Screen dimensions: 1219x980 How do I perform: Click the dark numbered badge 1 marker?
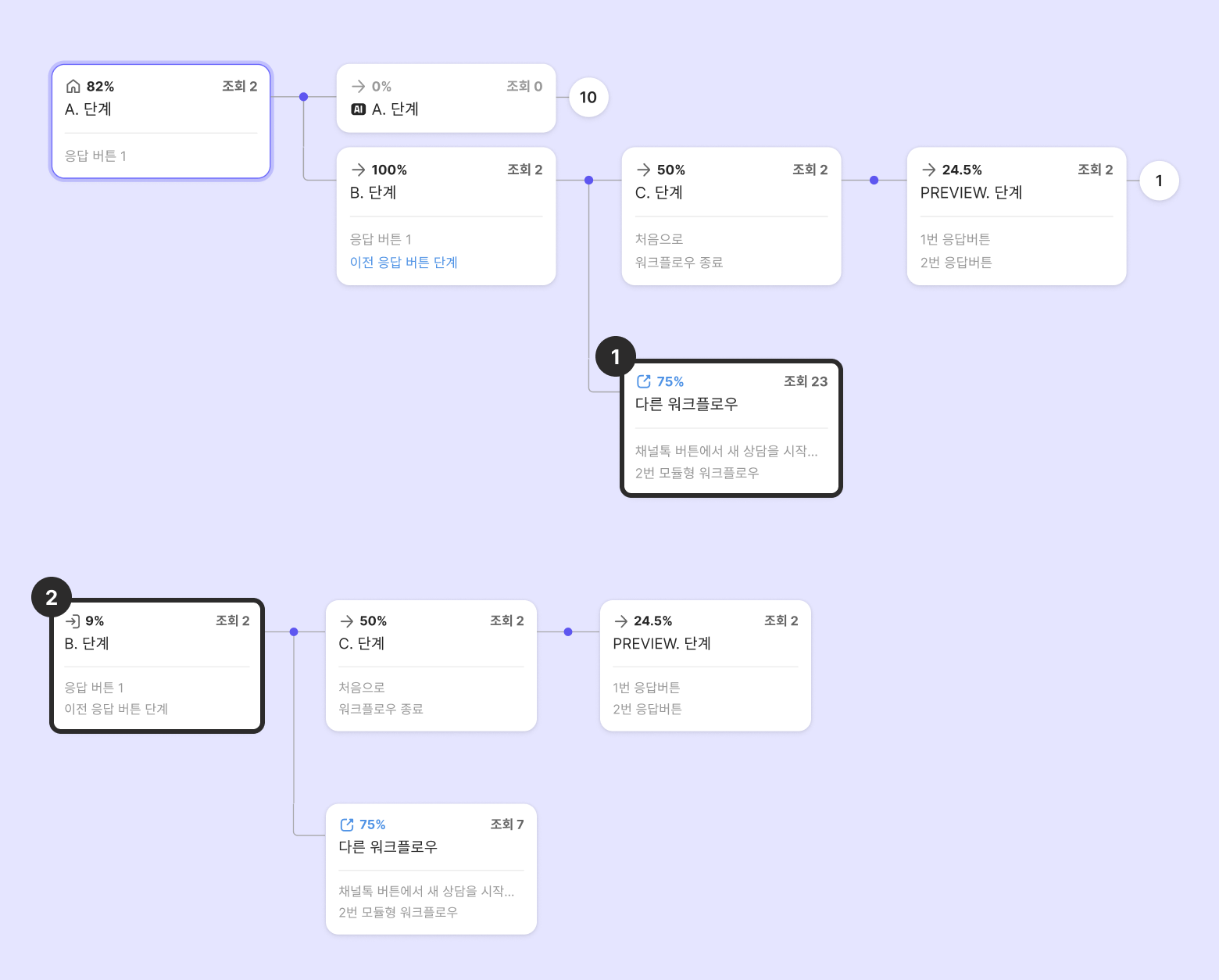click(615, 357)
